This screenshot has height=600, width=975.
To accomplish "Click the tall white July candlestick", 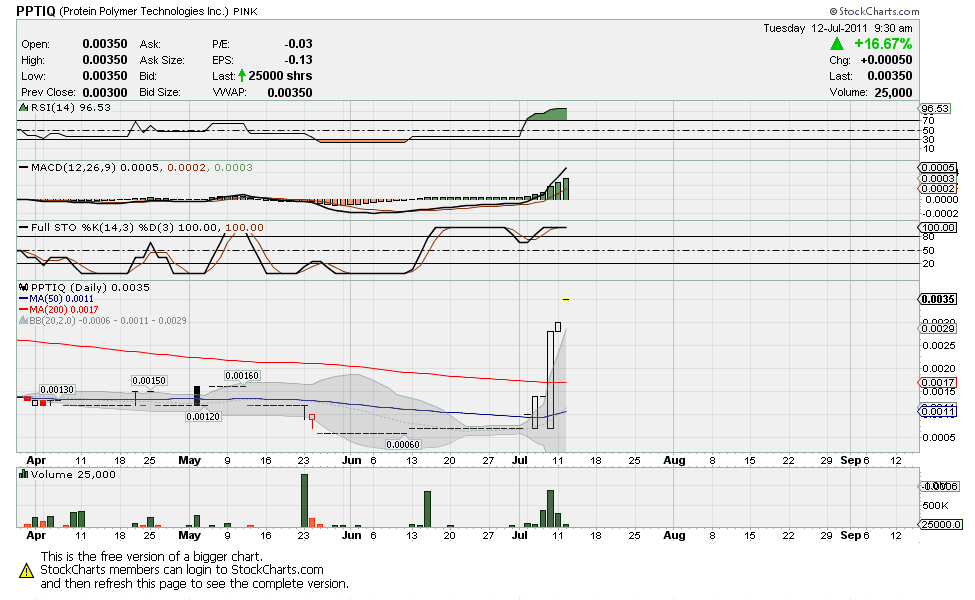I will click(x=550, y=379).
